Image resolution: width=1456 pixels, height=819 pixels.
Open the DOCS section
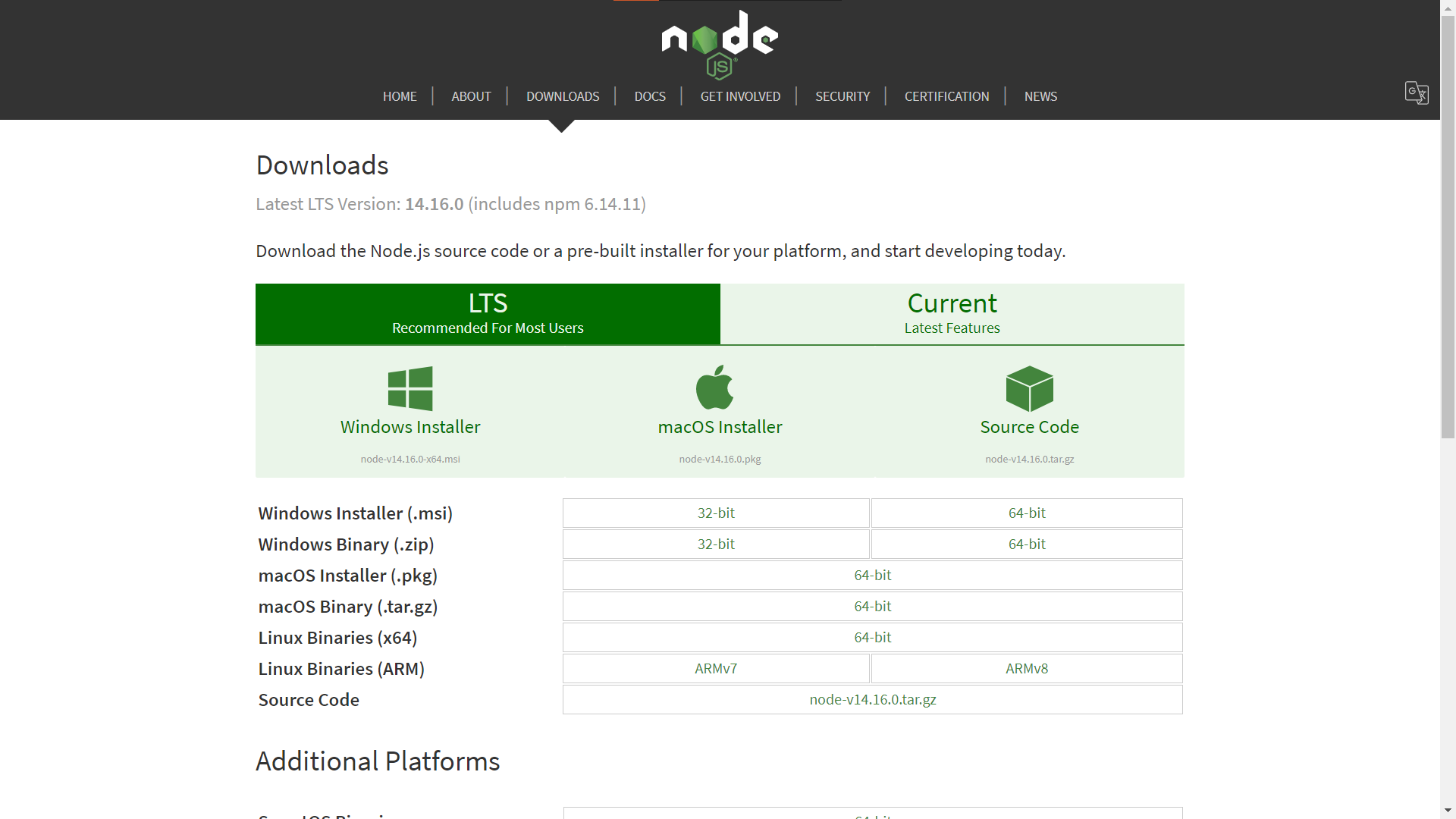point(650,96)
